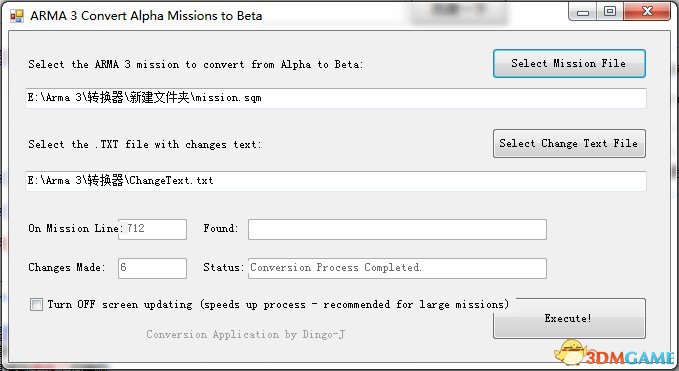The width and height of the screenshot is (679, 371).
Task: Click the mission.sqm path field
Action: [336, 98]
